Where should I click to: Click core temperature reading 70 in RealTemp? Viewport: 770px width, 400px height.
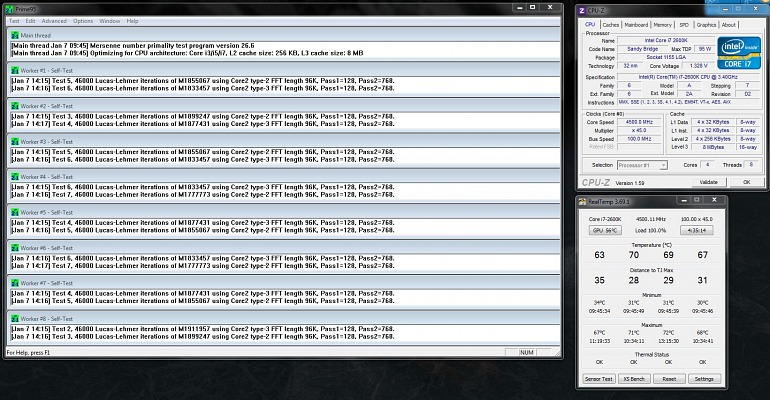click(634, 255)
